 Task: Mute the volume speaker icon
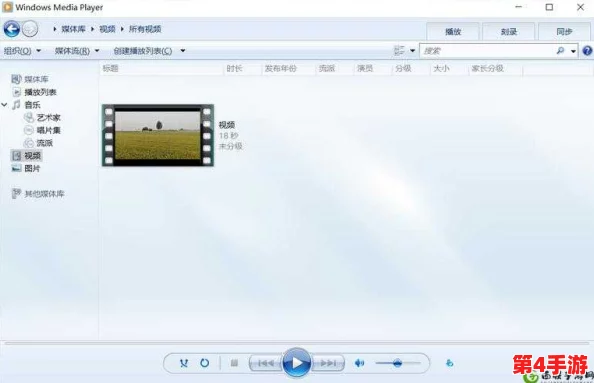[x=359, y=363]
